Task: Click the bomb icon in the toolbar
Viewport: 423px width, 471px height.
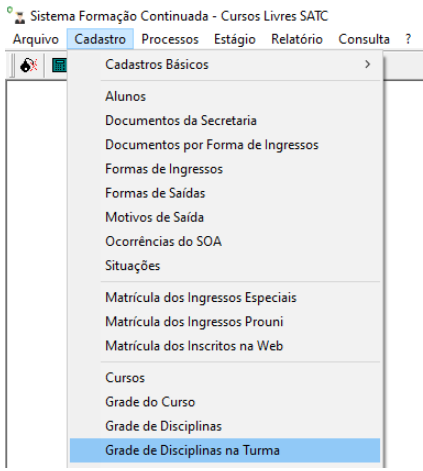Action: (29, 65)
